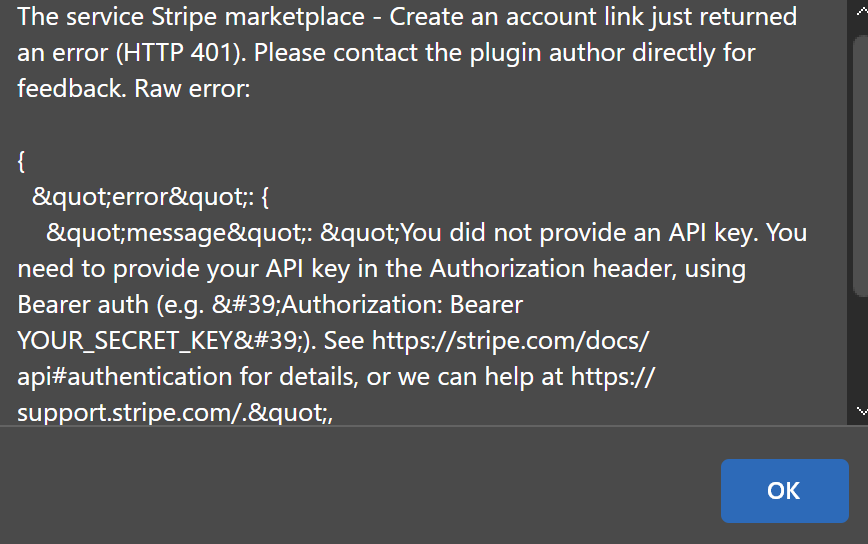Click the YOUR_SECRET_KEY placeholder text
868x544 pixels.
coord(125,341)
